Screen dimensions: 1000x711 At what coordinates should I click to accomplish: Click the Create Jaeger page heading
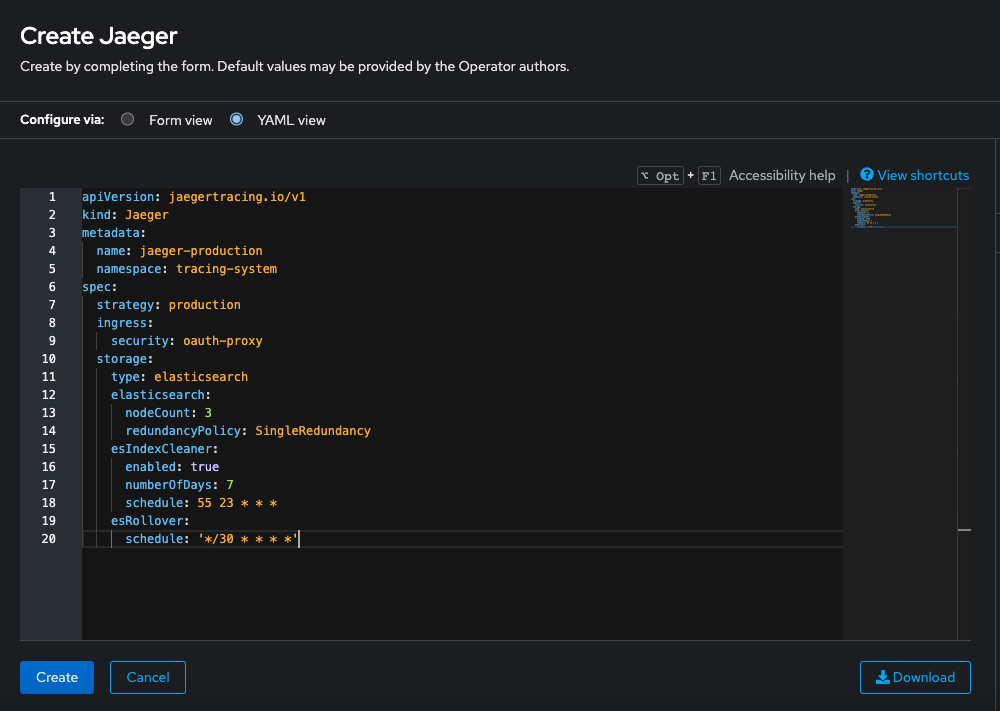[x=98, y=36]
